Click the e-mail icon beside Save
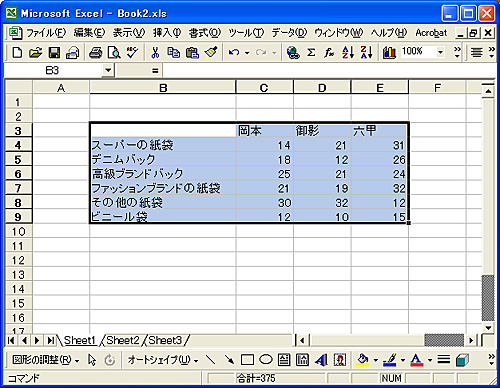The width and height of the screenshot is (500, 388). click(x=73, y=52)
